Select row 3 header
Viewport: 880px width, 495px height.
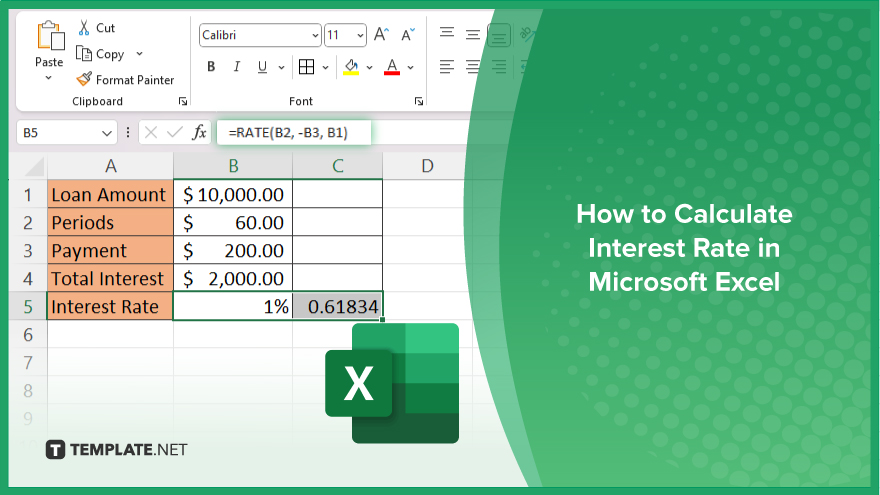click(28, 250)
